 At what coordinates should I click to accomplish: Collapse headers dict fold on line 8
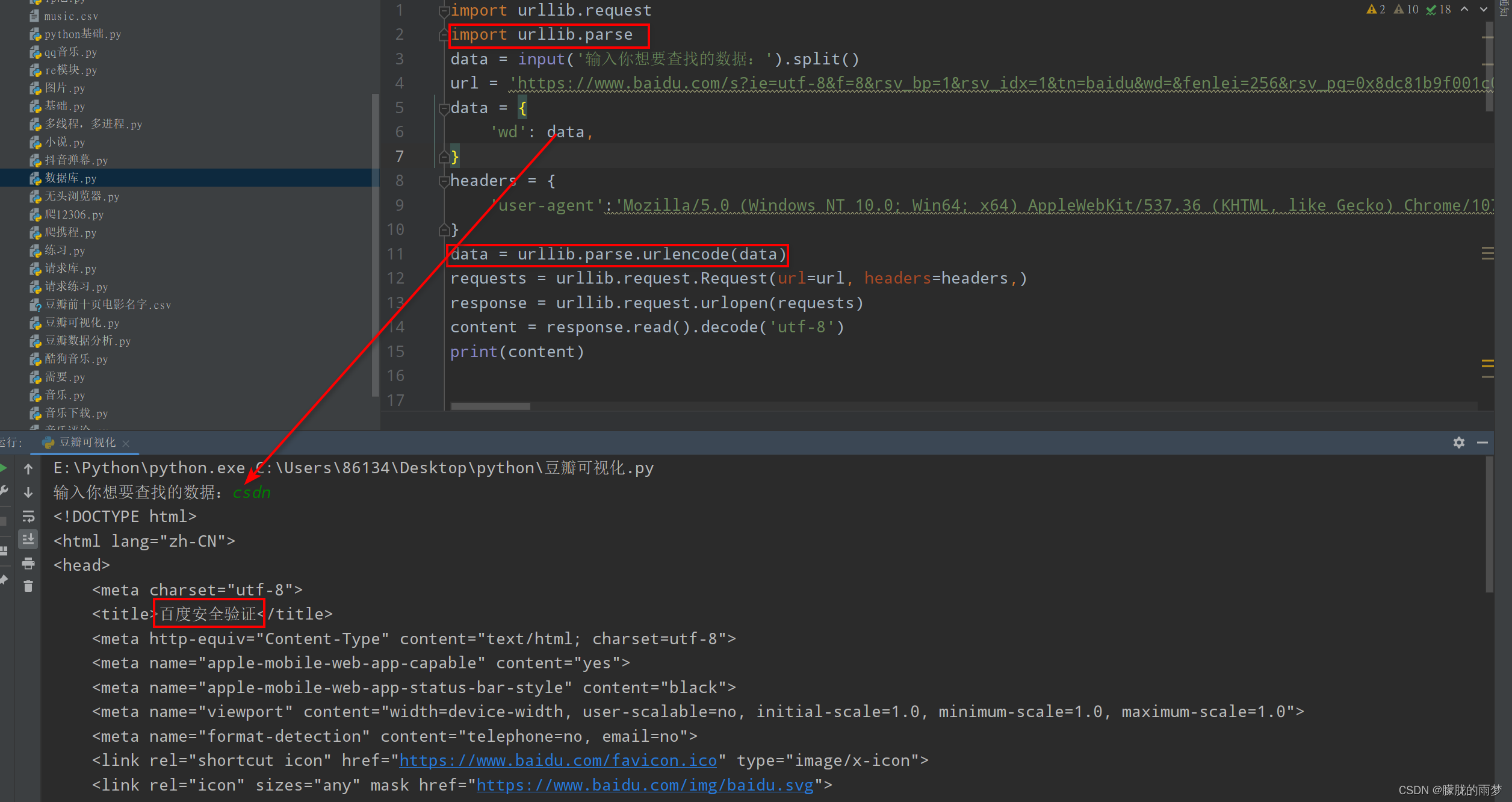[x=444, y=181]
